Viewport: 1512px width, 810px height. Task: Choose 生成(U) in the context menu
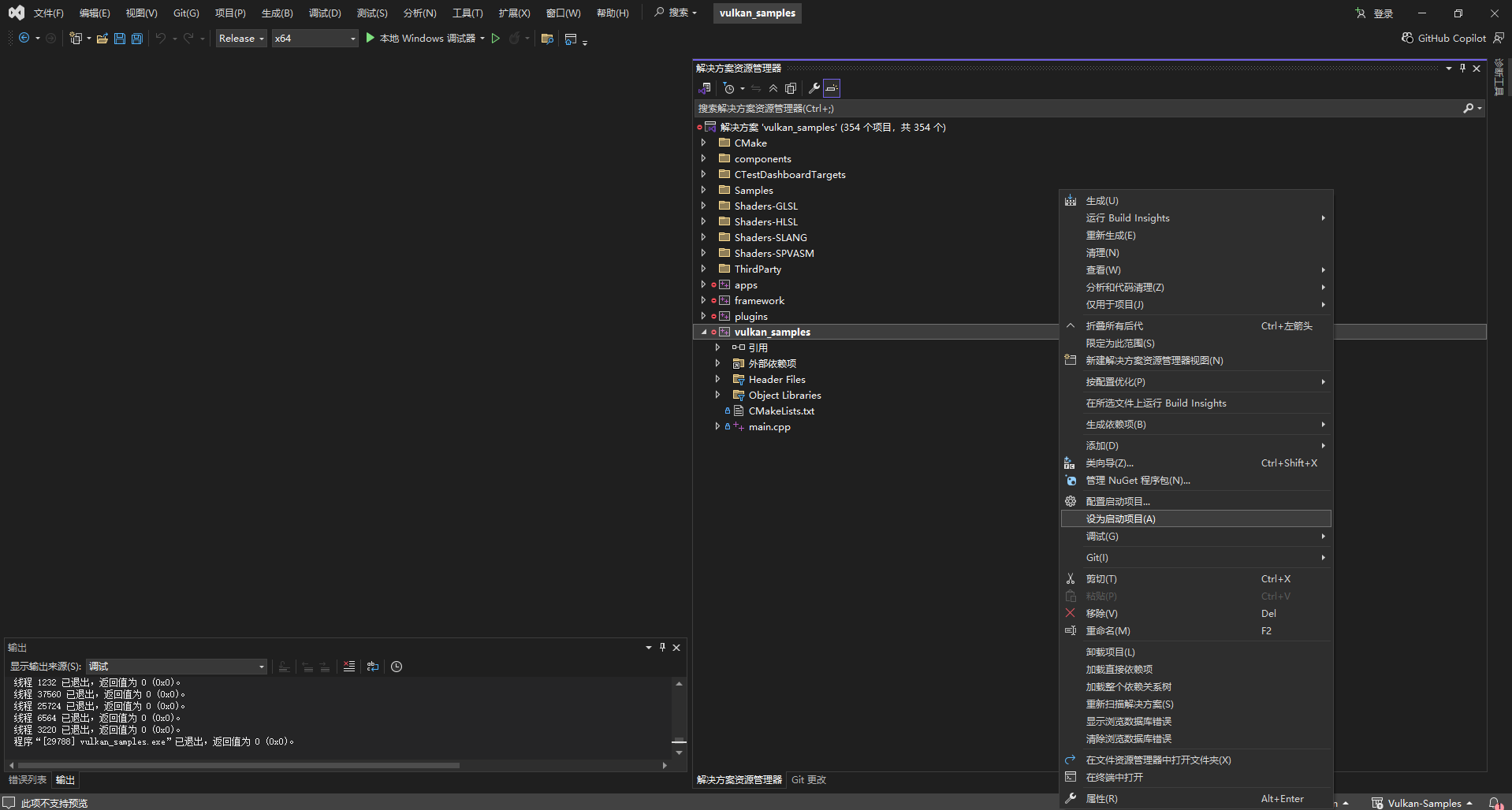(x=1196, y=201)
